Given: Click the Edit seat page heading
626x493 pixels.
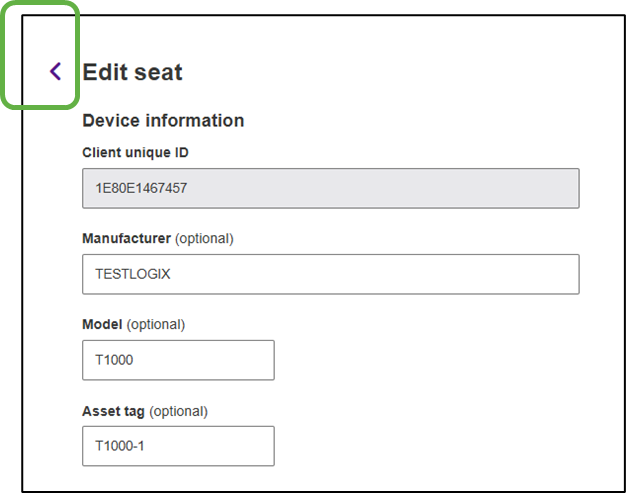Looking at the screenshot, I should (132, 72).
